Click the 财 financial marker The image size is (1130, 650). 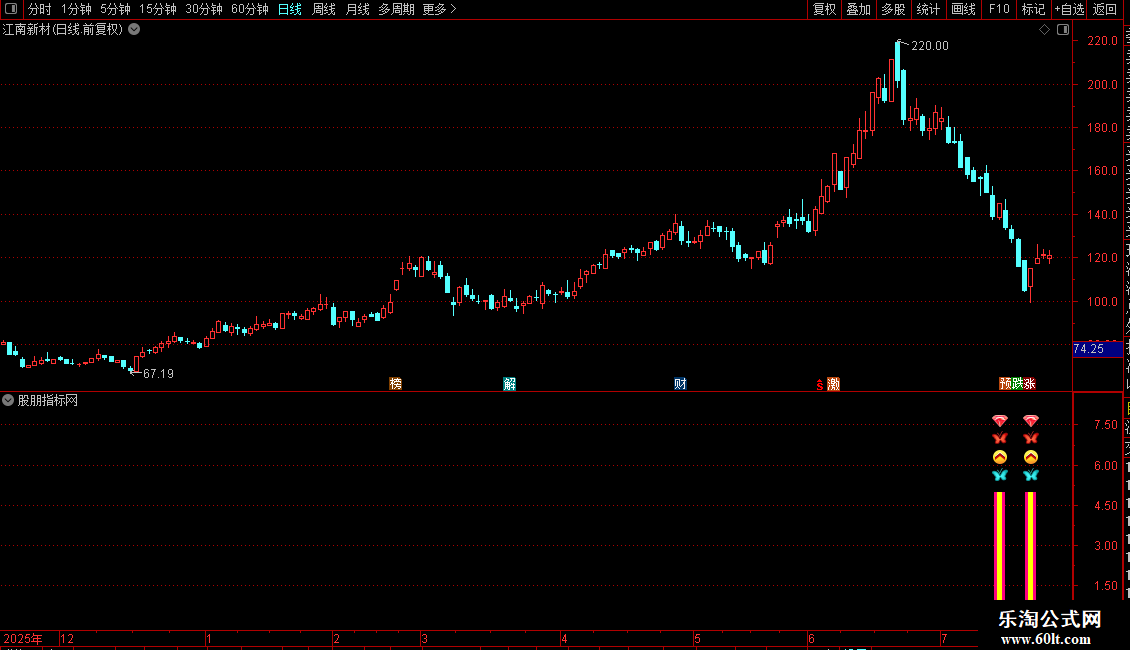680,383
